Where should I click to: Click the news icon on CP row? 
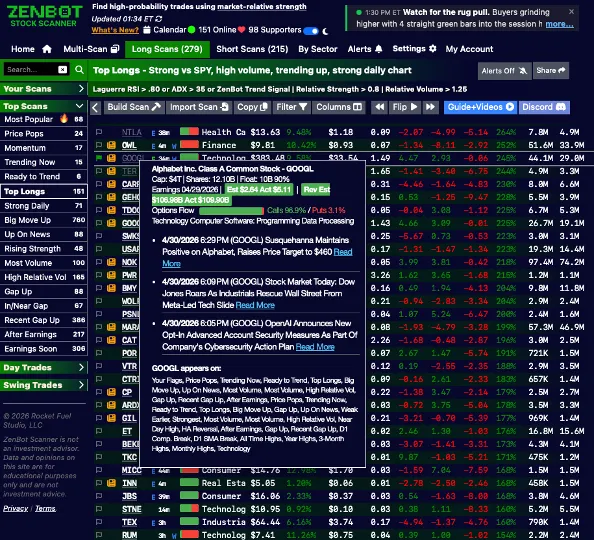coord(111,392)
